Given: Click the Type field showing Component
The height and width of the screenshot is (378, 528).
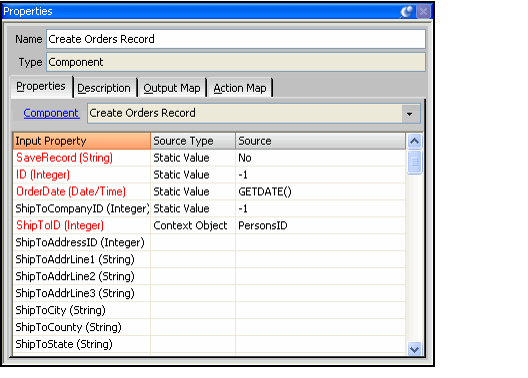Looking at the screenshot, I should 236,62.
